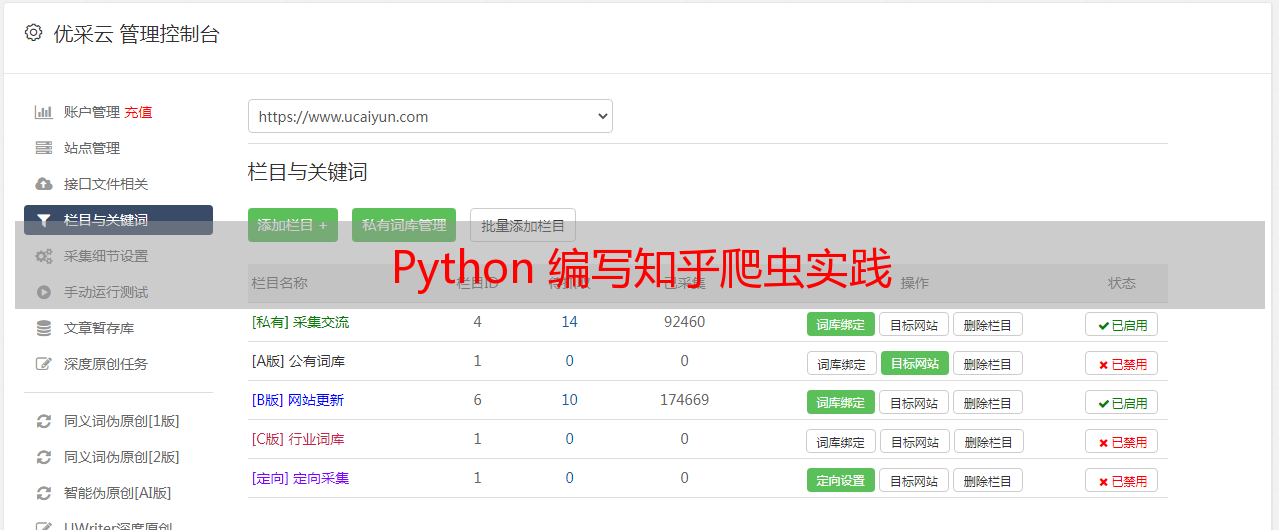This screenshot has width=1279, height=530.
Task: Click 词库绑定 for the 采集交流 row
Action: pos(841,324)
